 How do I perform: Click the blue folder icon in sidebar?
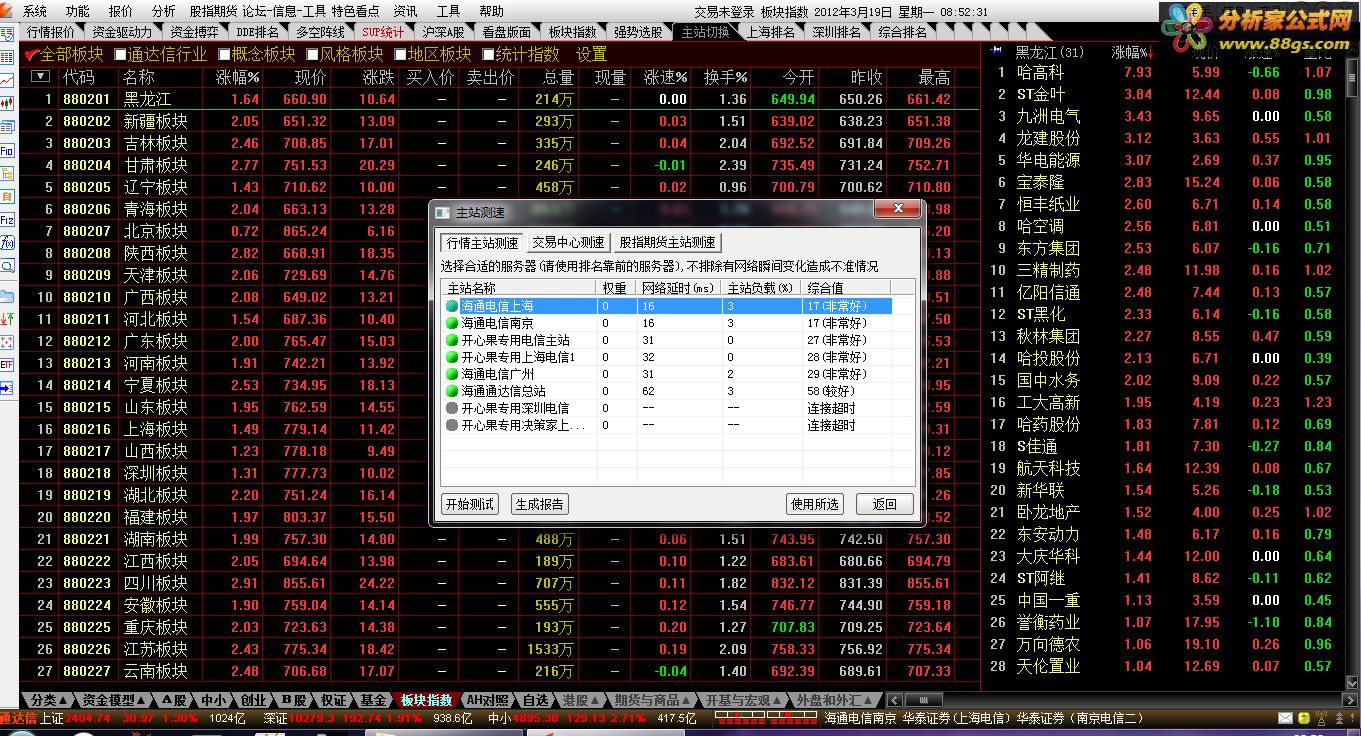coord(7,295)
